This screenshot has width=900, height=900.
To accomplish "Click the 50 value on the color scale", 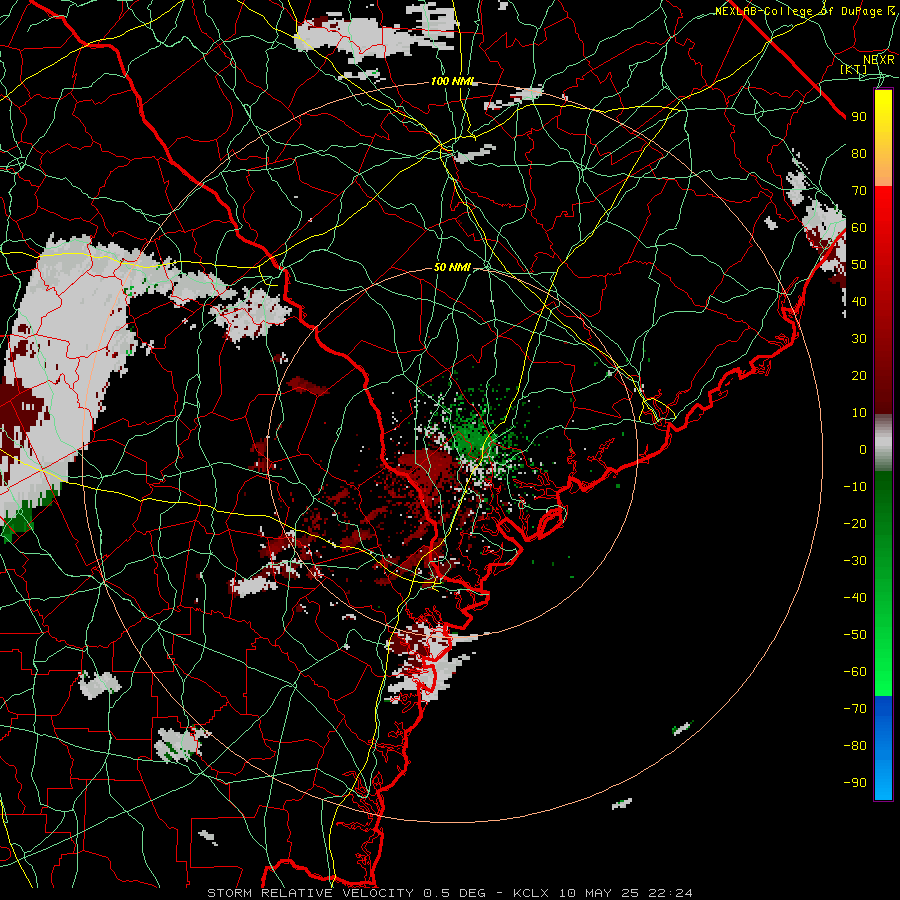I will [x=859, y=265].
